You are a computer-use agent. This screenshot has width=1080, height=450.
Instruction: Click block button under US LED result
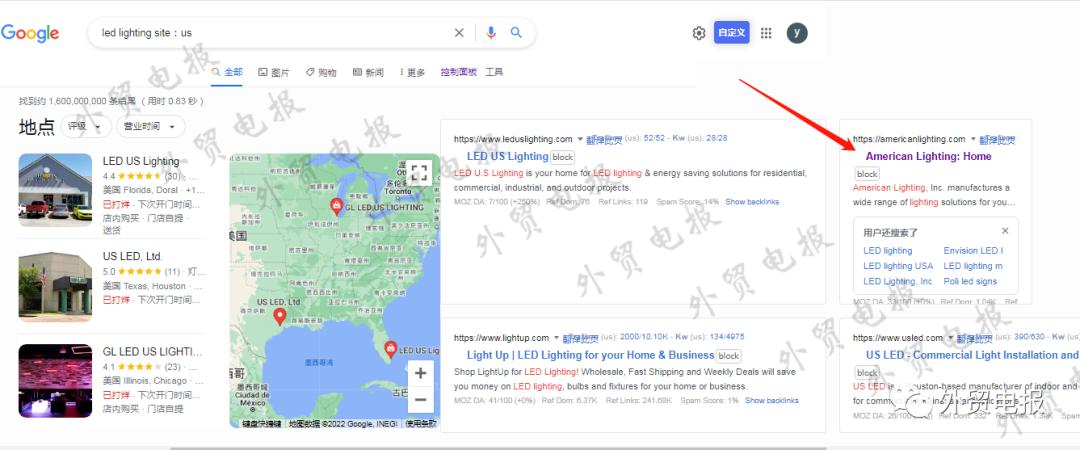(867, 373)
